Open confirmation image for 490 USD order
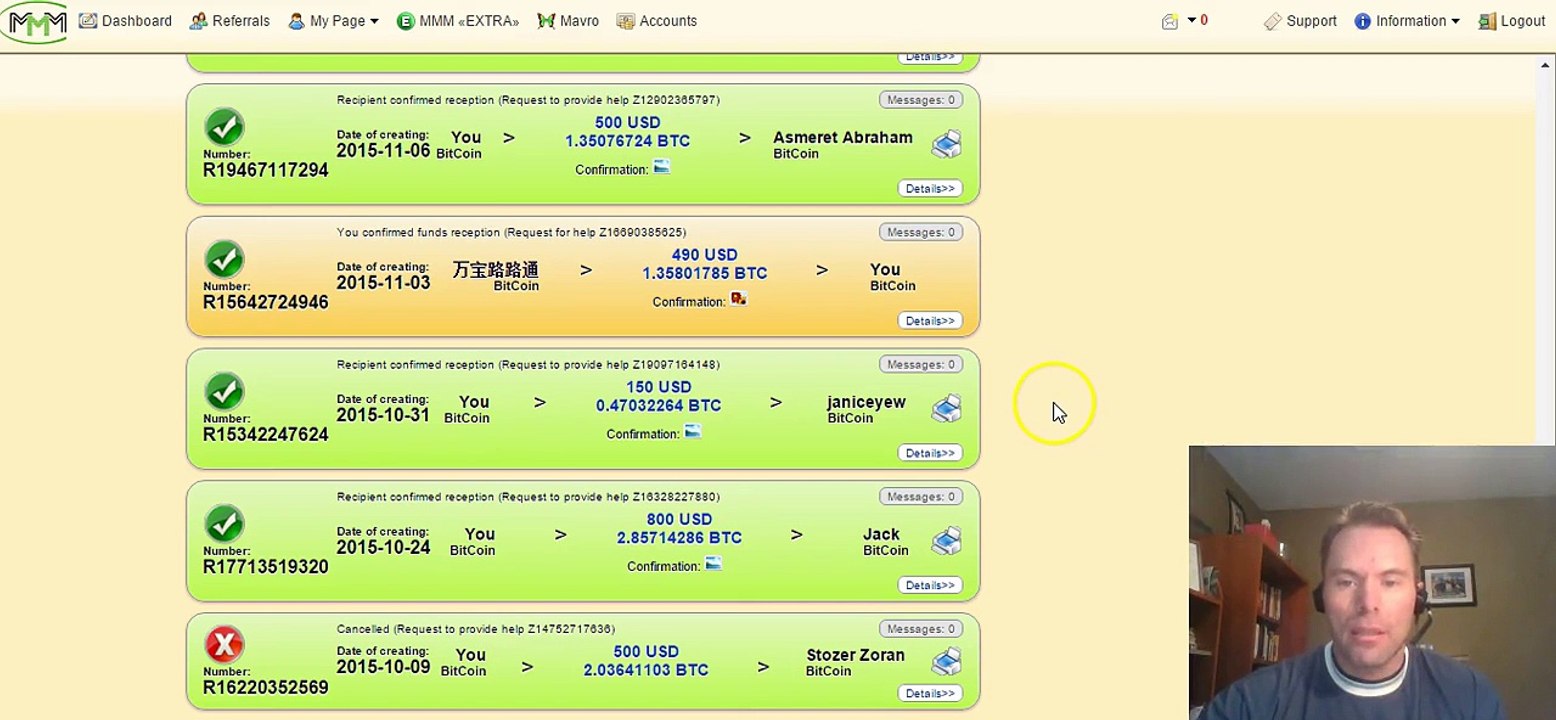The width and height of the screenshot is (1556, 720). coord(739,299)
